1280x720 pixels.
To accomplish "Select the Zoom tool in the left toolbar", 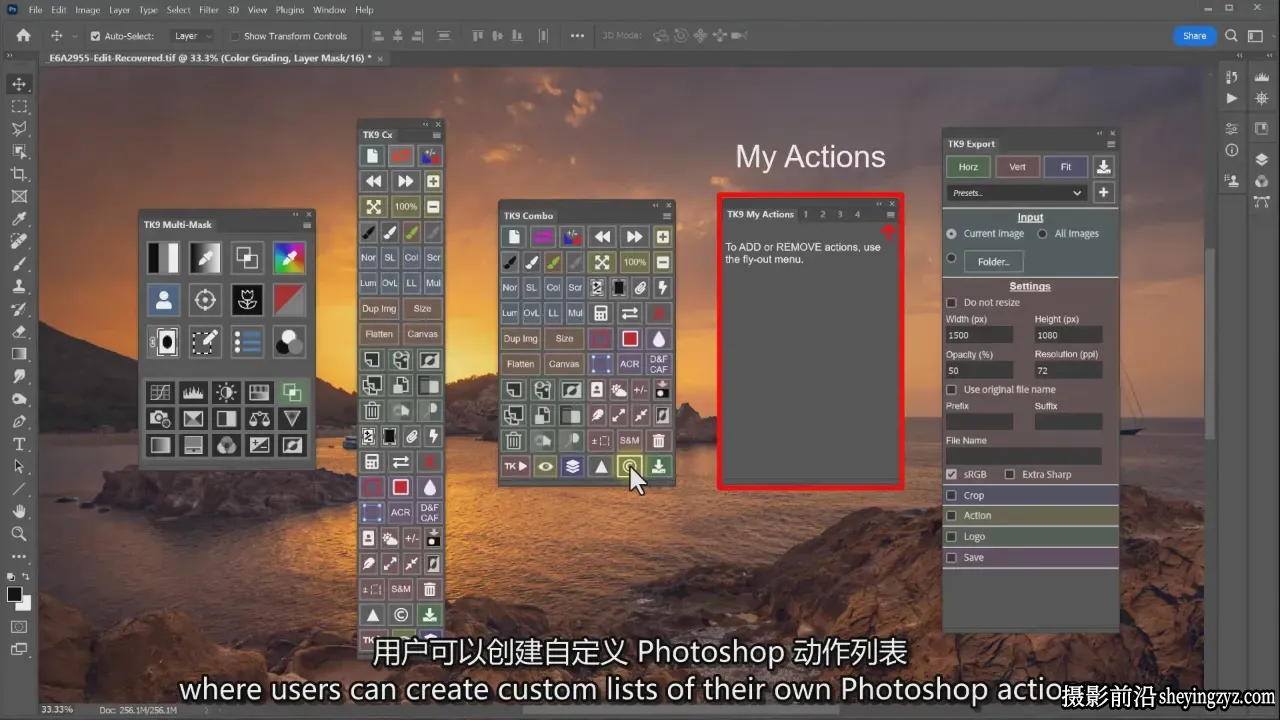I will (x=19, y=534).
